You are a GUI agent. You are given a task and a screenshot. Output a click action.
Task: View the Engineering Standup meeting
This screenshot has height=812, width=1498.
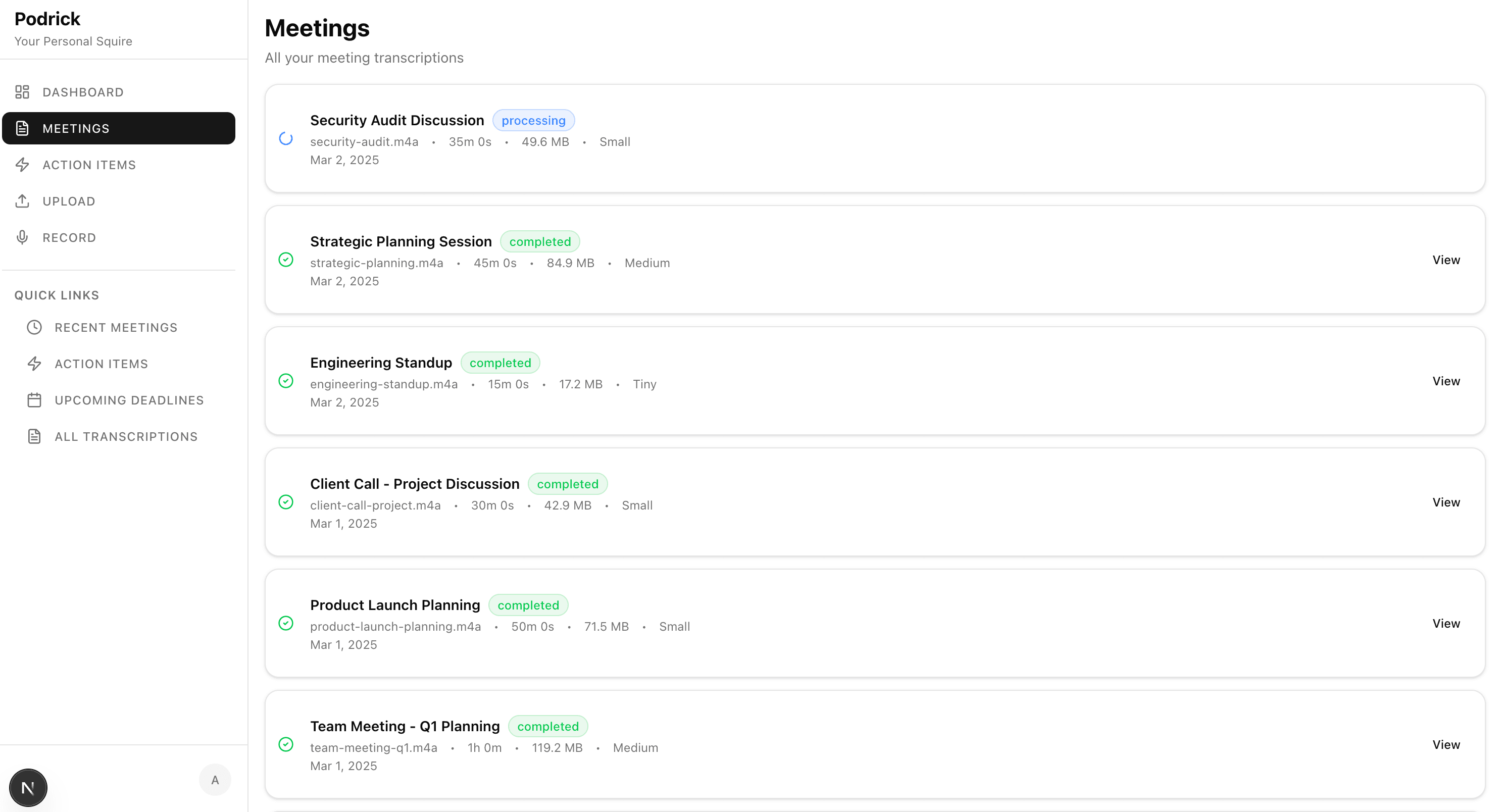click(1445, 381)
